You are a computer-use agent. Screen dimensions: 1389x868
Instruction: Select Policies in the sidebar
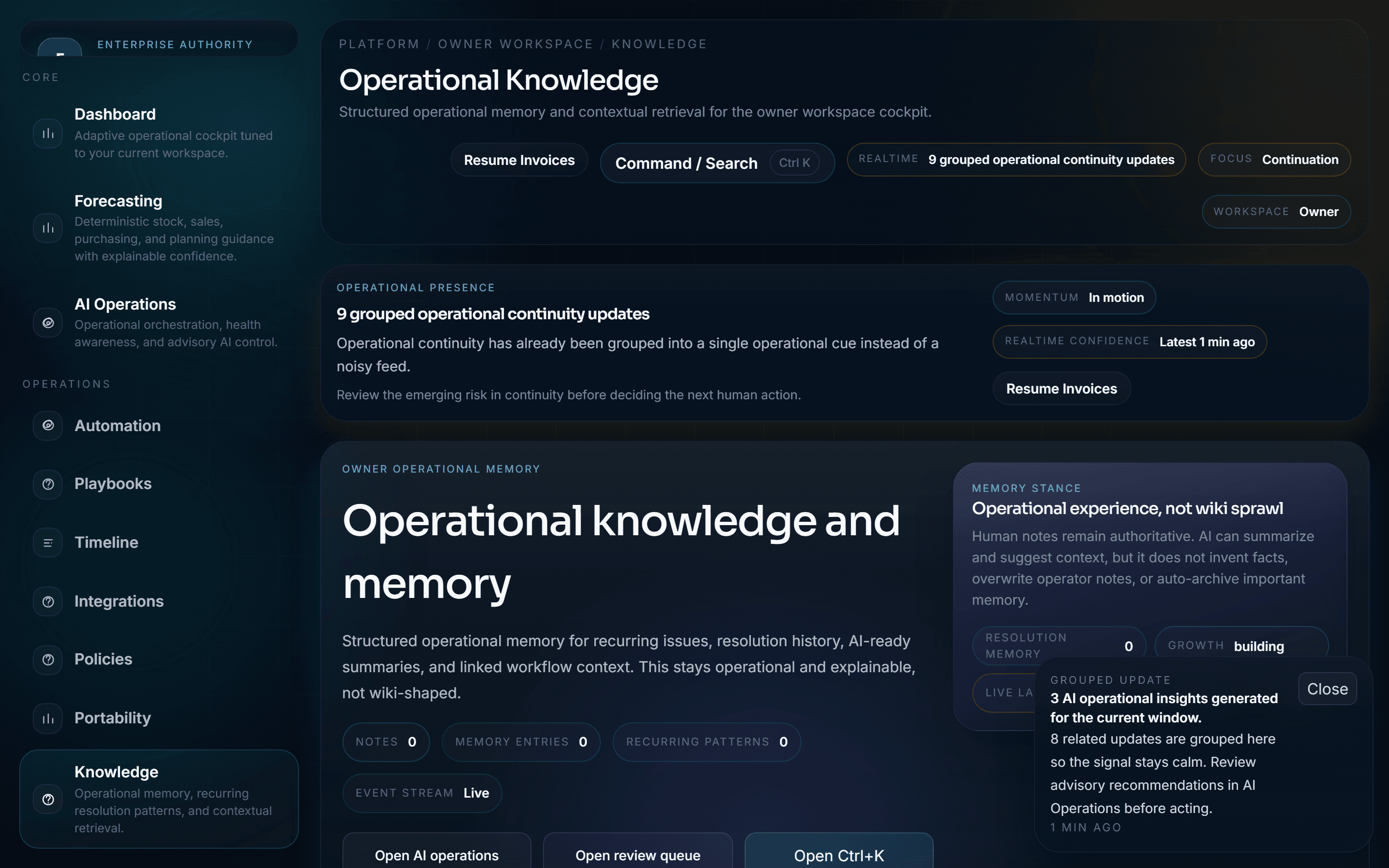159,660
